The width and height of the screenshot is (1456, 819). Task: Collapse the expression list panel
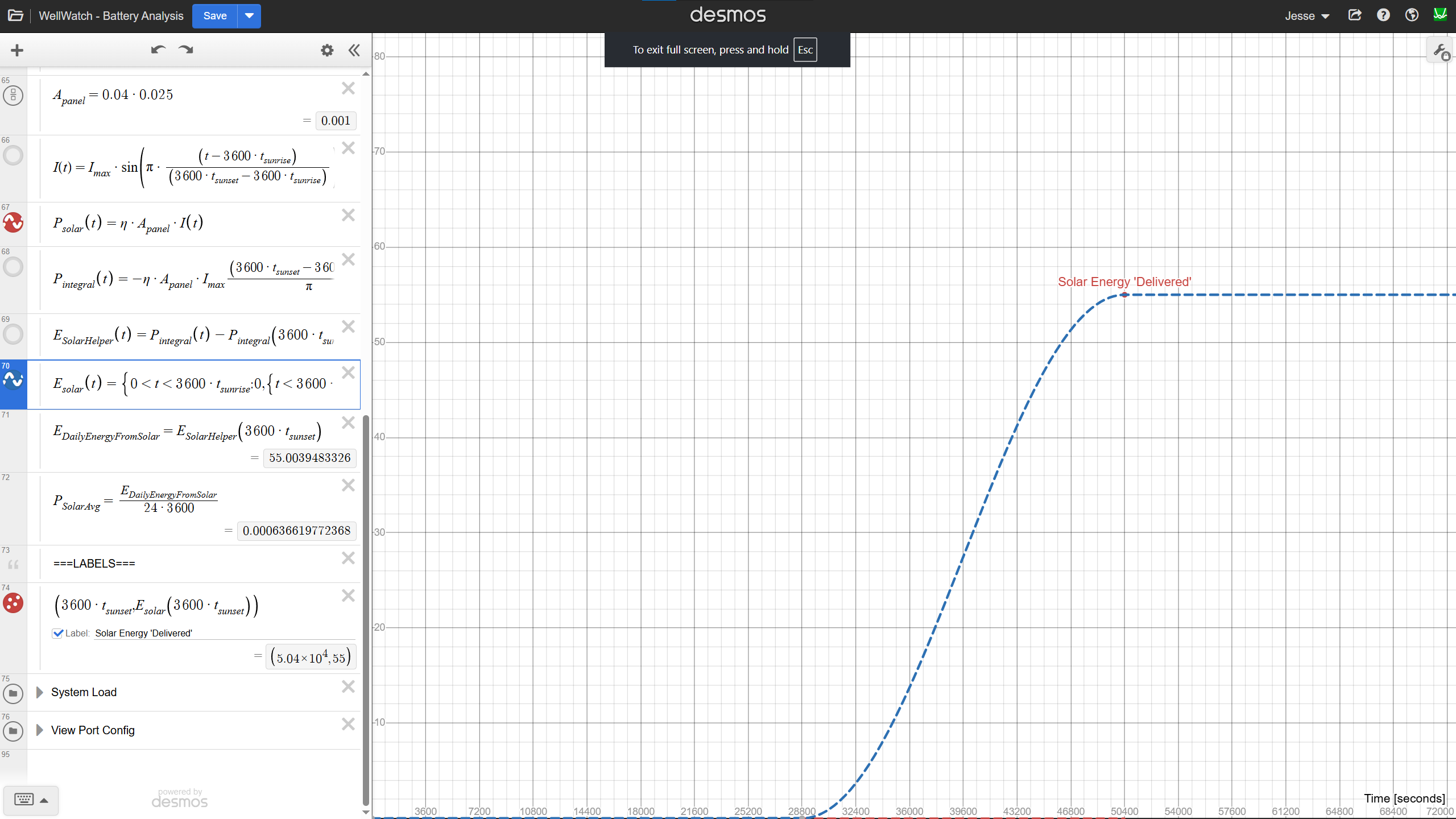pos(354,50)
